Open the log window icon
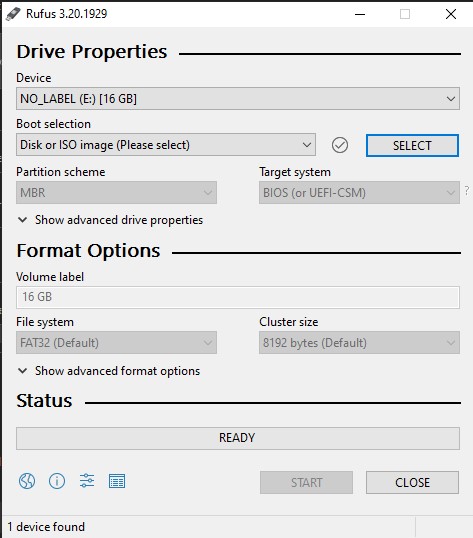 117,481
